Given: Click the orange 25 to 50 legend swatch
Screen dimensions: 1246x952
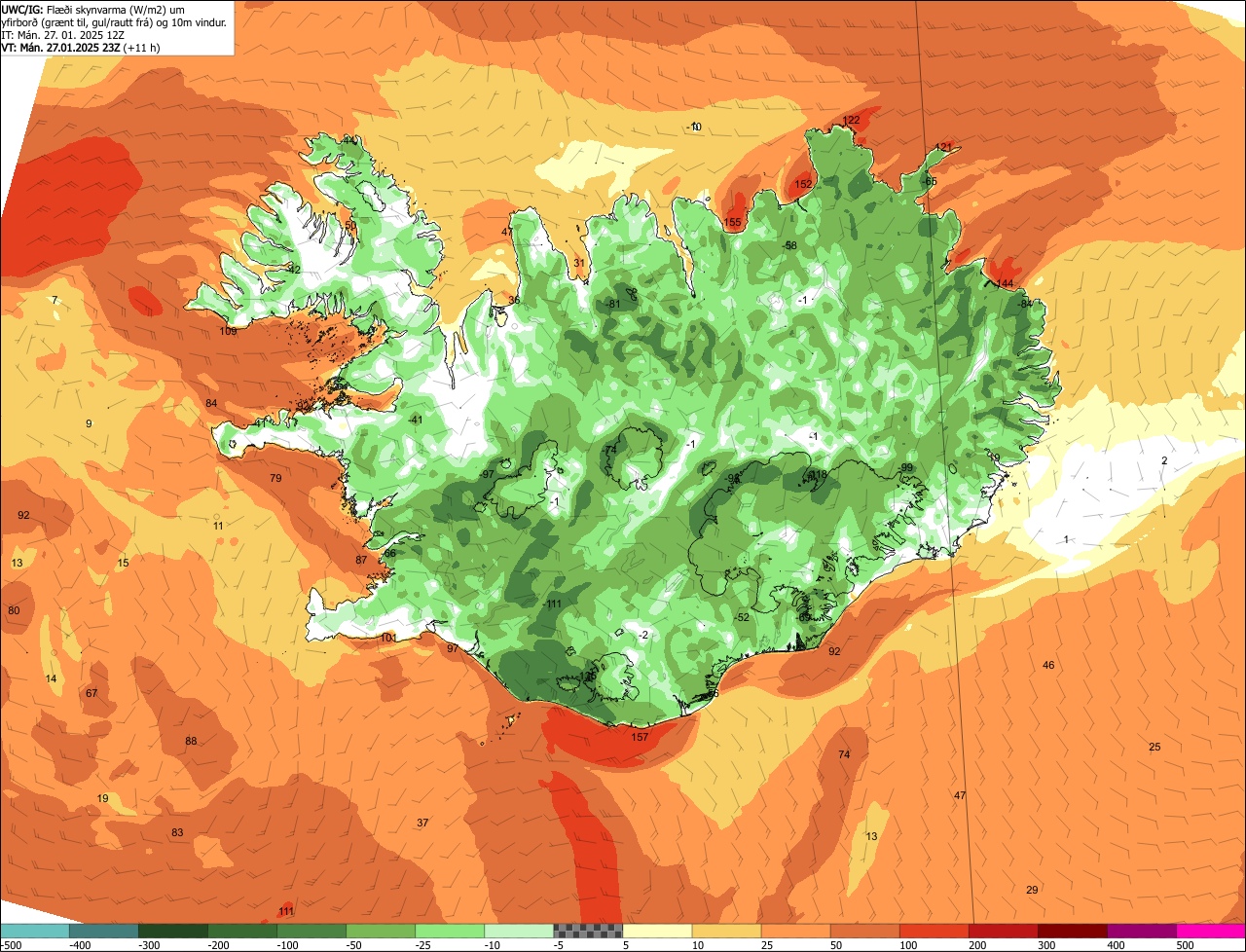Looking at the screenshot, I should (x=795, y=931).
